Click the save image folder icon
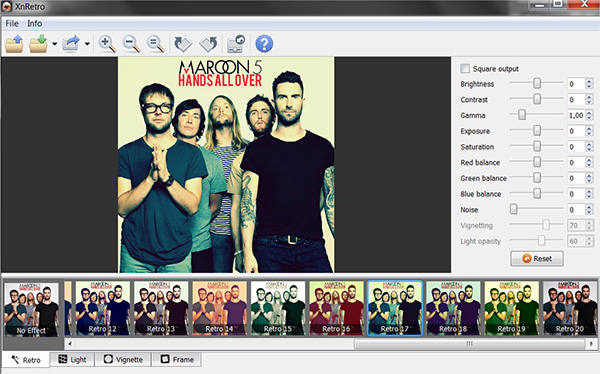This screenshot has width=600, height=374. [39, 44]
